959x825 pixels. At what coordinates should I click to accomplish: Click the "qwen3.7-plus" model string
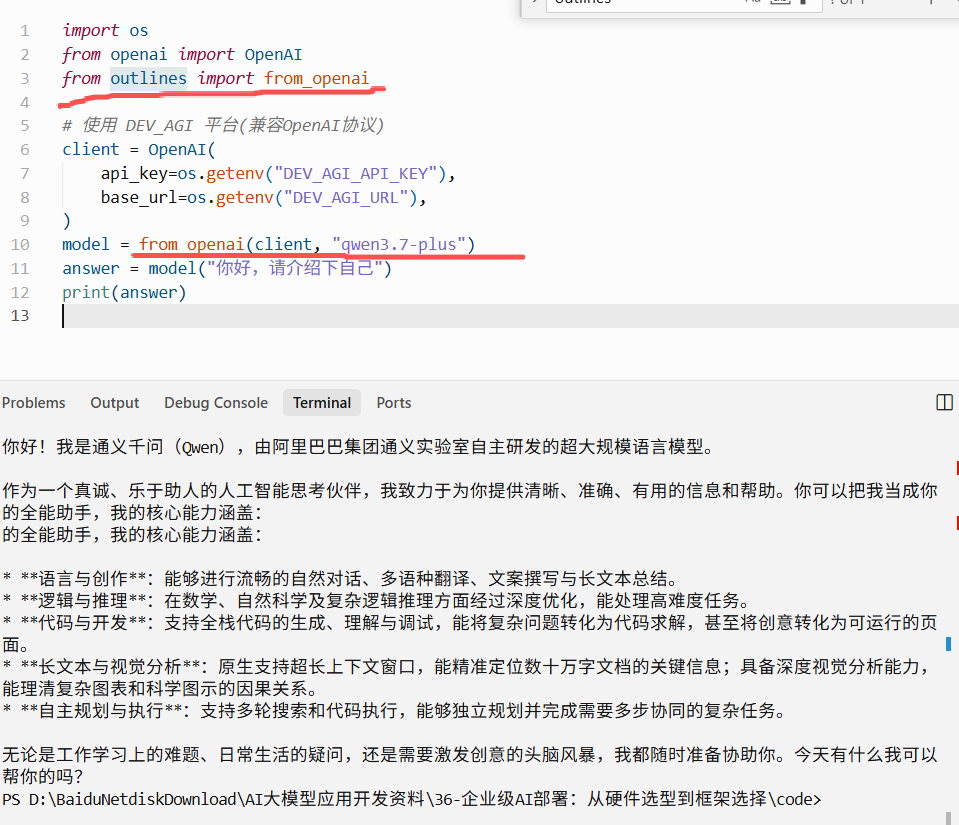point(399,245)
